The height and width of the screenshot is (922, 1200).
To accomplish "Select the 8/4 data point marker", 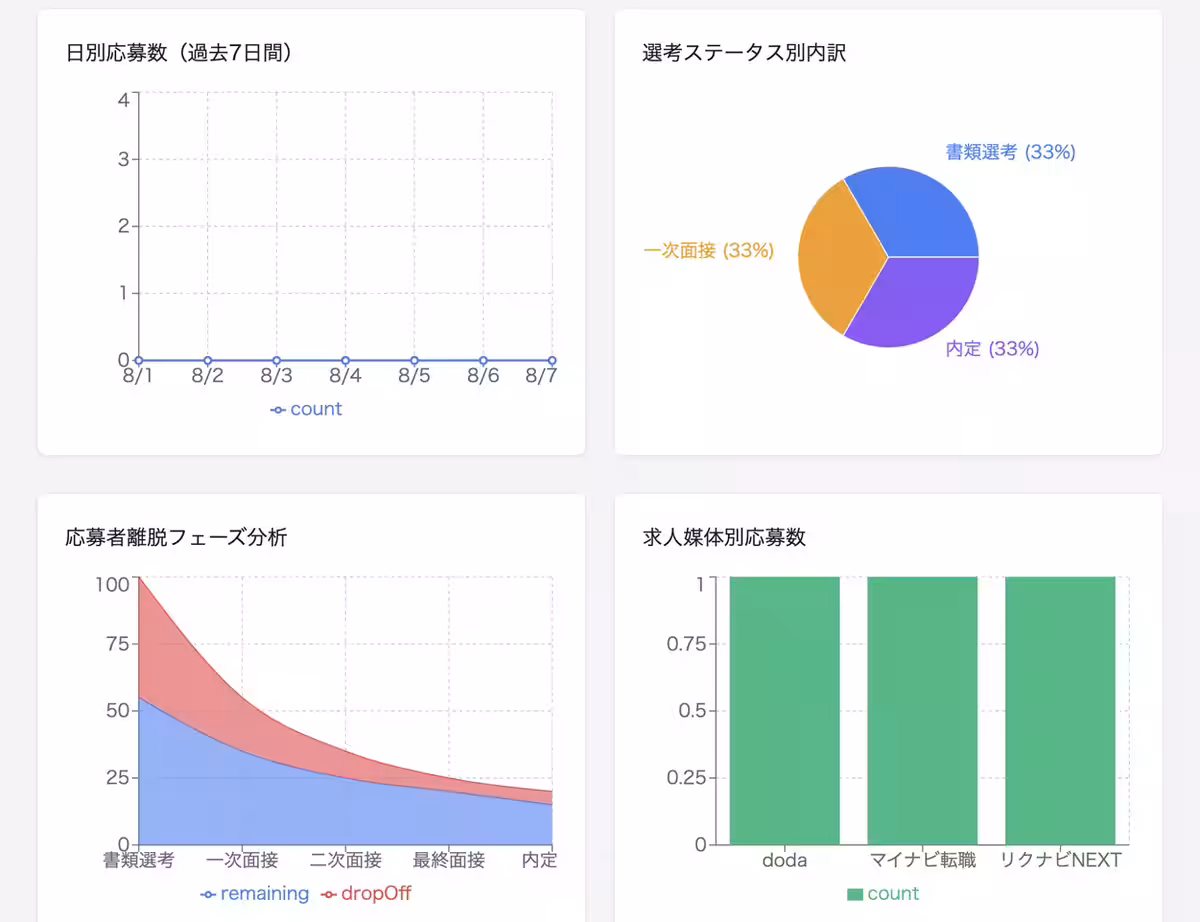I will tap(345, 360).
